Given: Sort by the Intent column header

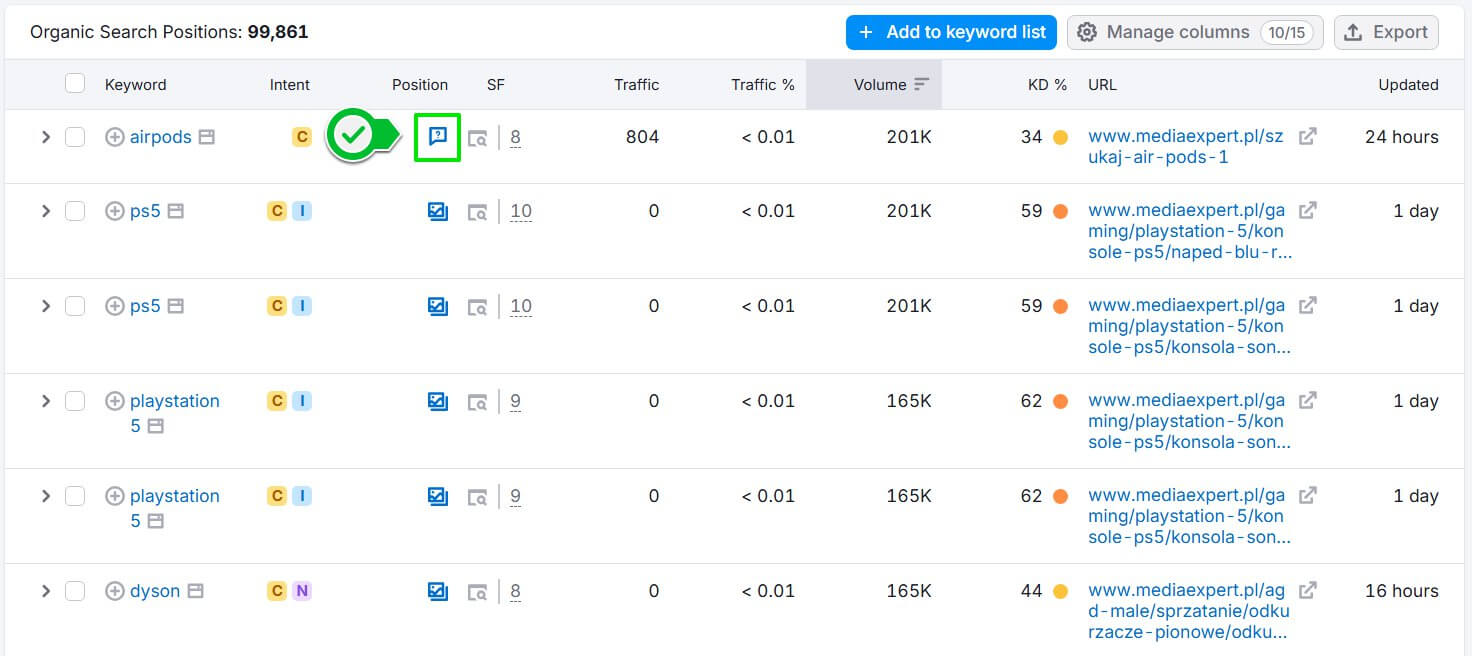Looking at the screenshot, I should point(290,85).
